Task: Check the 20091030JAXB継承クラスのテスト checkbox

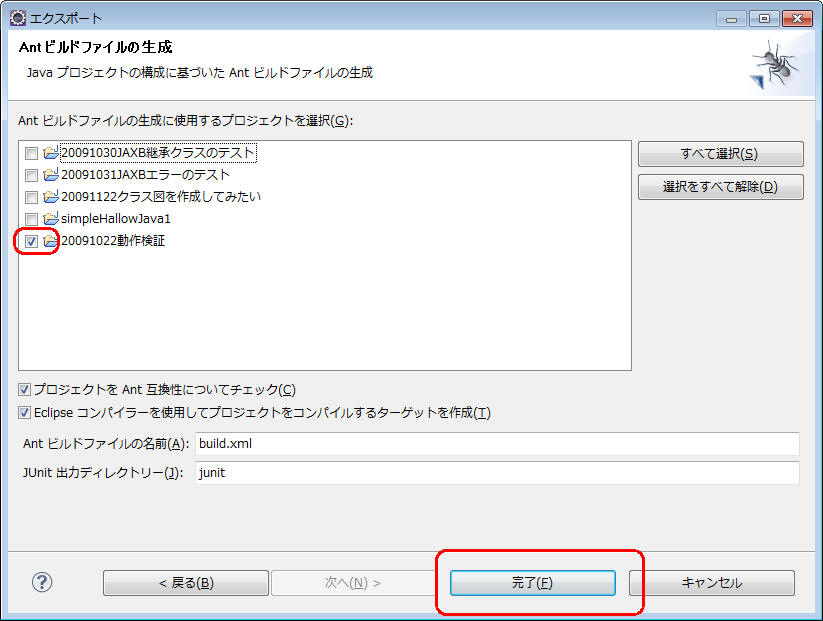Action: [x=31, y=154]
